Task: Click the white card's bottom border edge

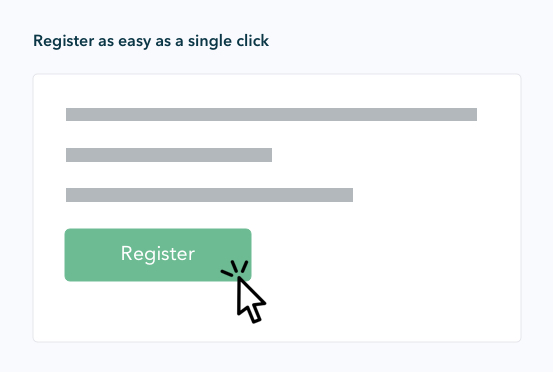Action: pyautogui.click(x=277, y=341)
